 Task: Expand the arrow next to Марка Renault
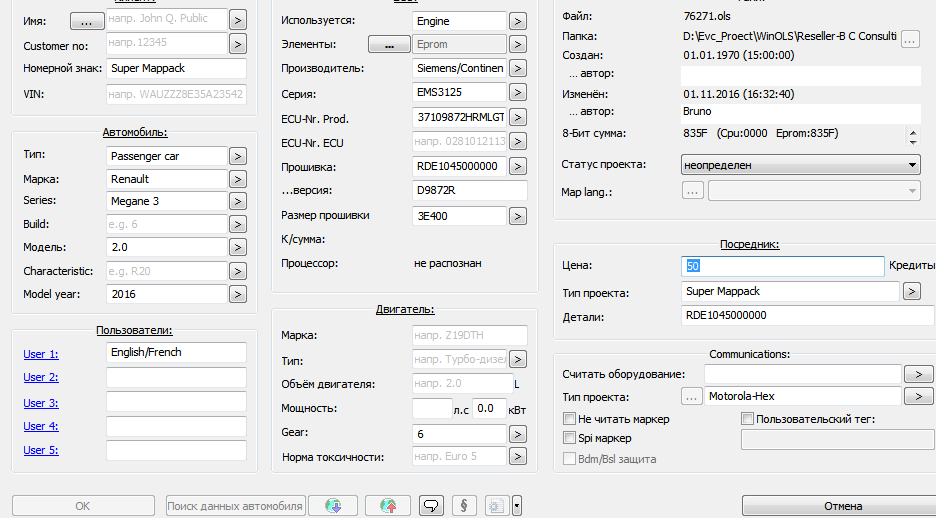coord(238,179)
